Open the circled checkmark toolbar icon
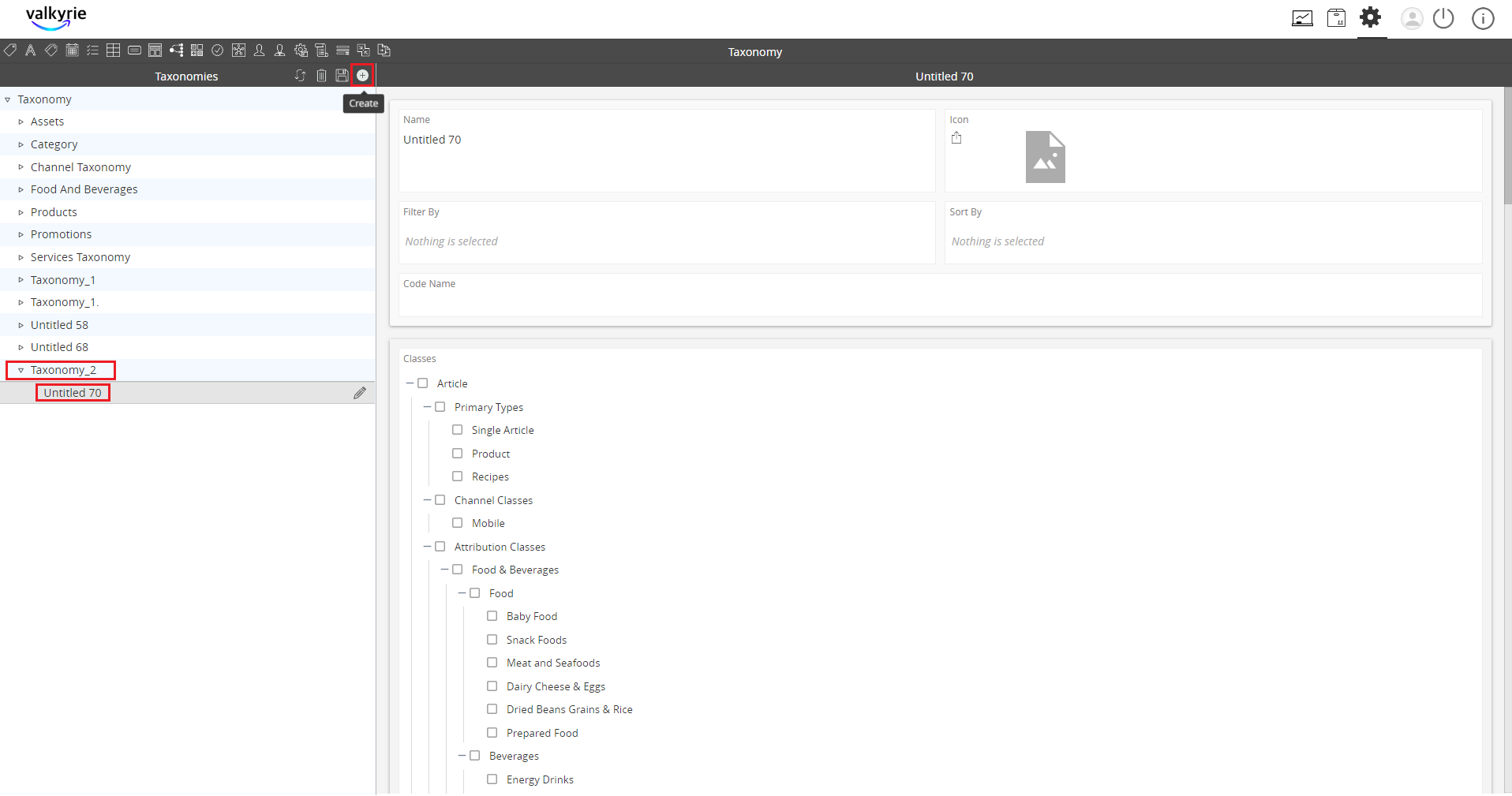Viewport: 1512px width, 796px height. [x=218, y=50]
